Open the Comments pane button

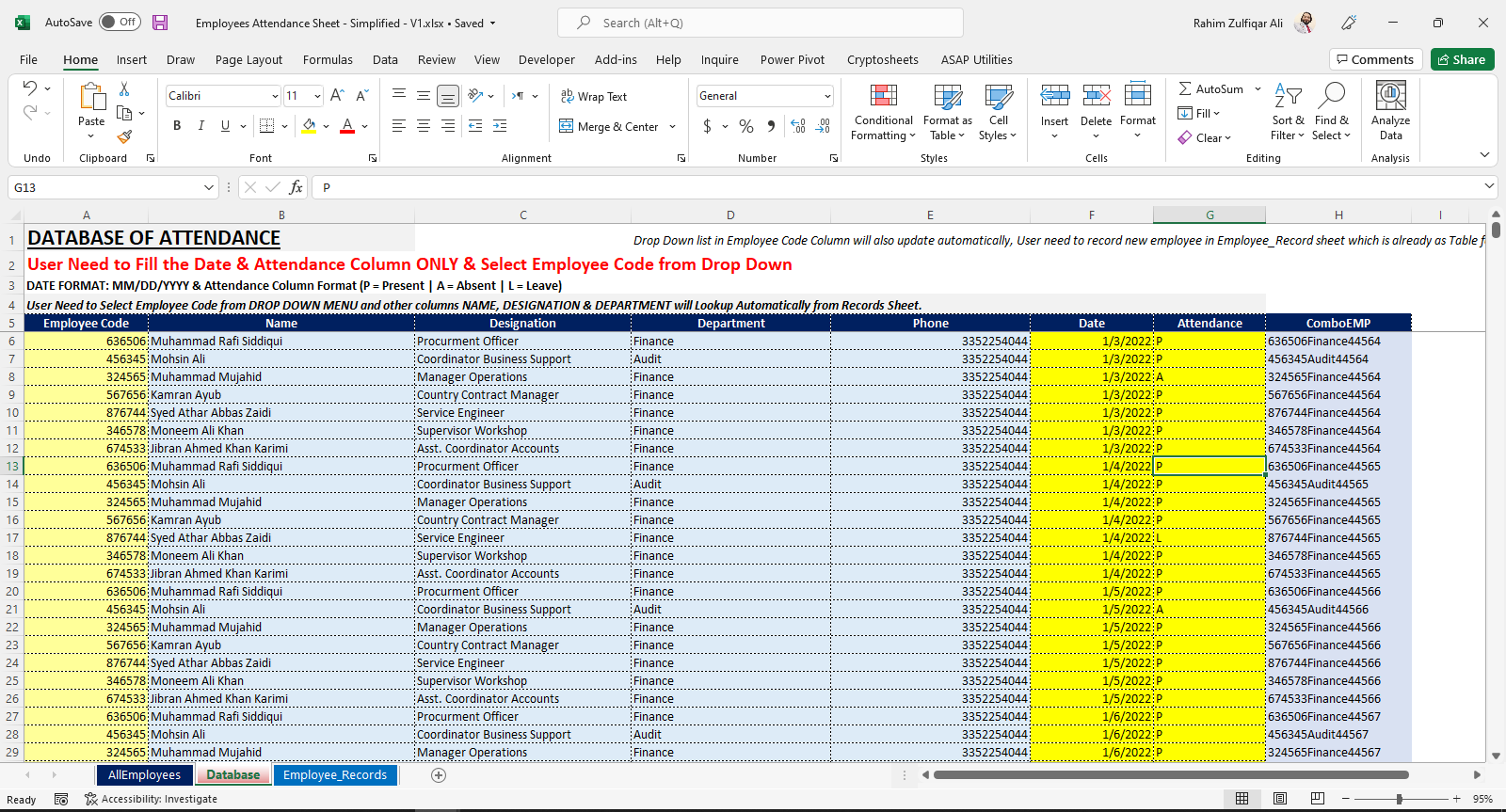pyautogui.click(x=1376, y=59)
